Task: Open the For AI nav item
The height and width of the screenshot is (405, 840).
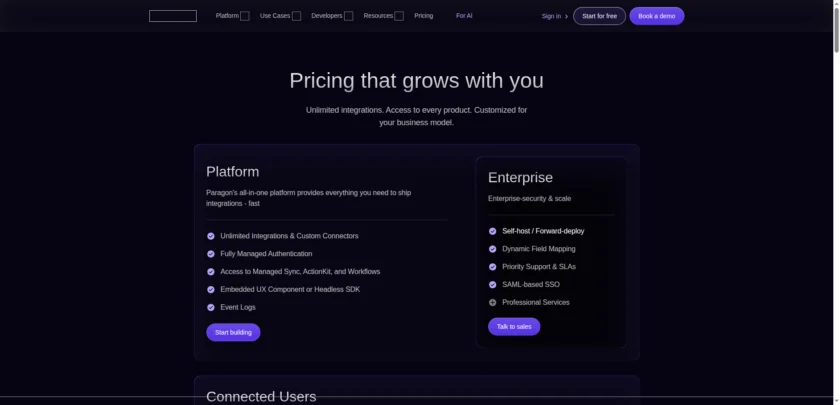Action: tap(464, 16)
